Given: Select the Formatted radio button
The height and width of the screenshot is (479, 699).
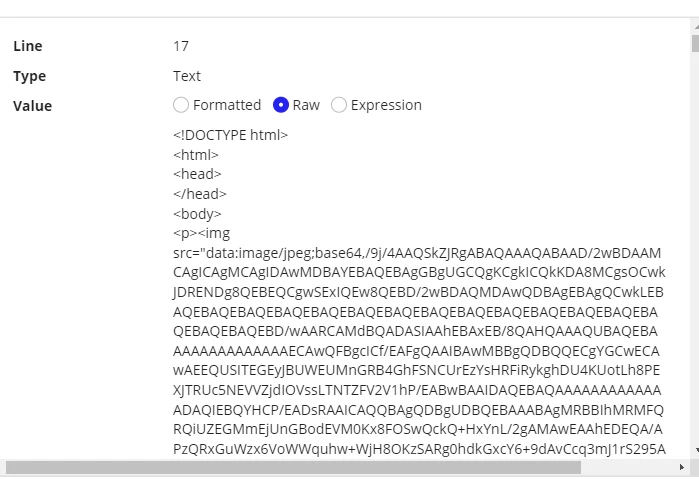Looking at the screenshot, I should (x=181, y=105).
